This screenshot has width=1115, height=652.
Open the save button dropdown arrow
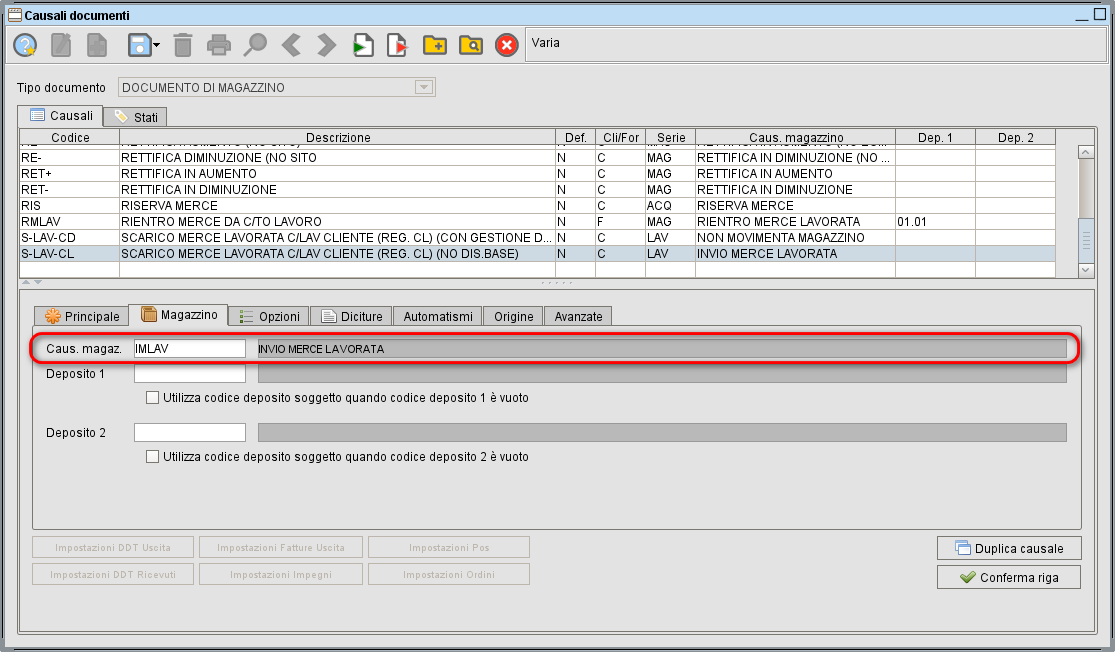(x=157, y=46)
